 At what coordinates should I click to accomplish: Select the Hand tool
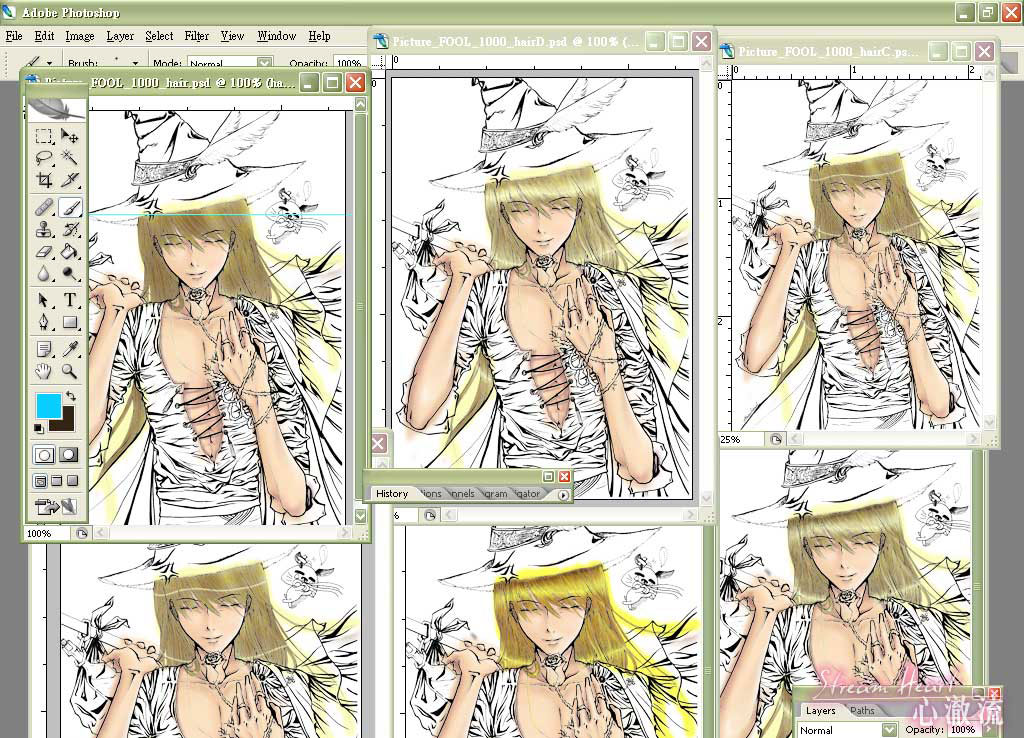pyautogui.click(x=44, y=372)
